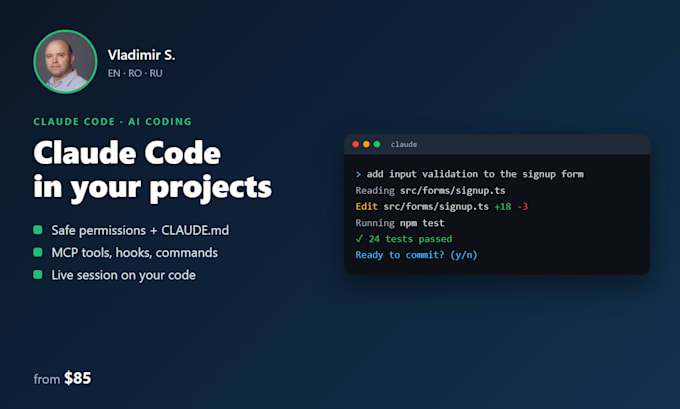Click 'Running npm test' line
This screenshot has width=680, height=409.
click(x=400, y=223)
